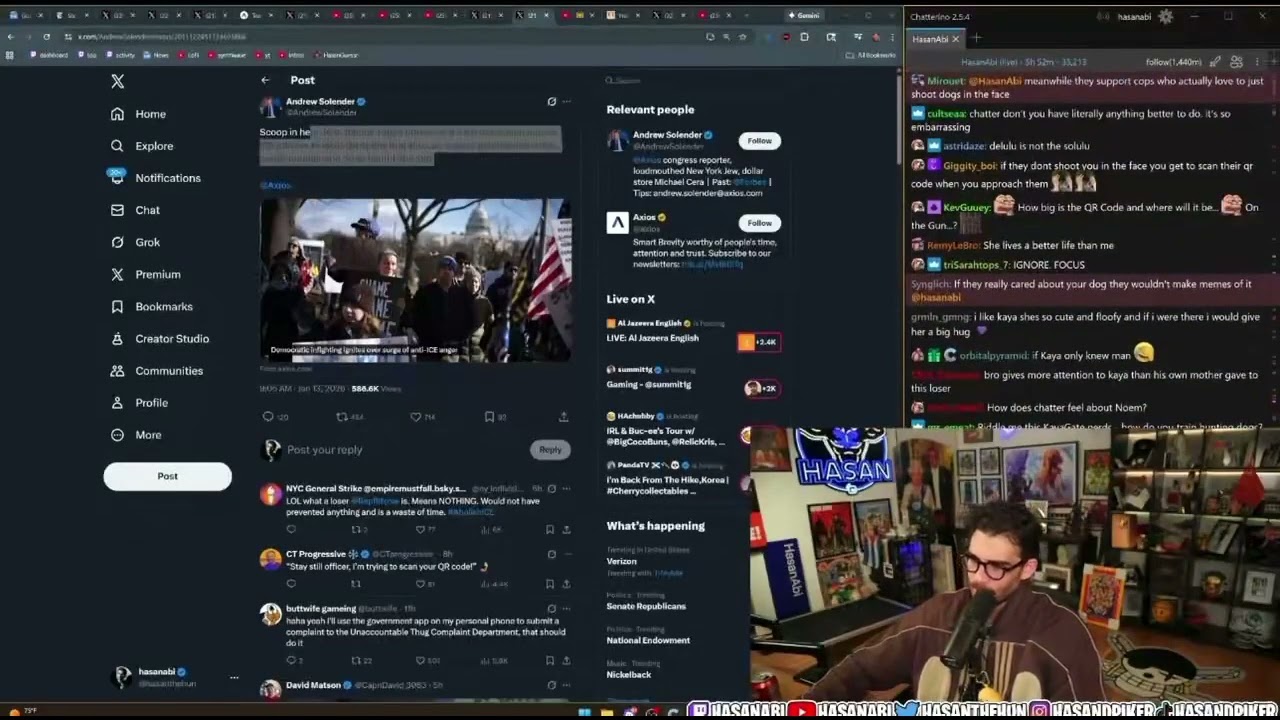This screenshot has height=720, width=1280.
Task: Open the Chatterino split options menu
Action: 1257,62
